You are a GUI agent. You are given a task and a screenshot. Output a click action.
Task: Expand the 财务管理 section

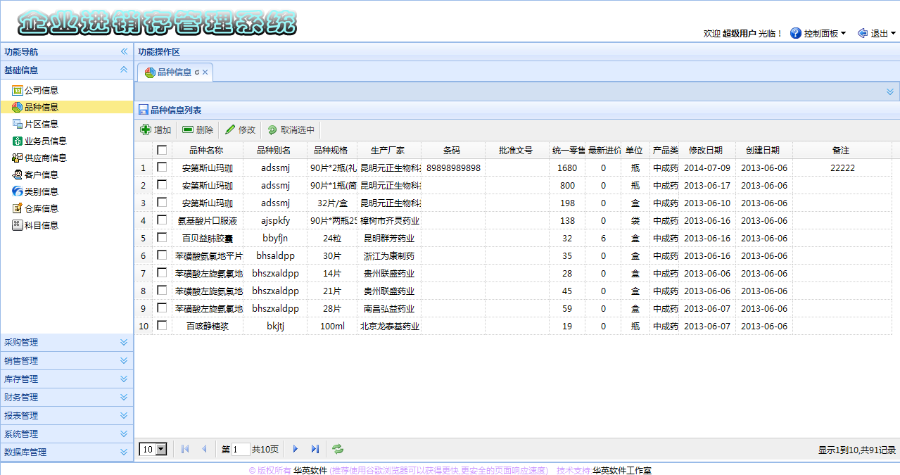124,397
